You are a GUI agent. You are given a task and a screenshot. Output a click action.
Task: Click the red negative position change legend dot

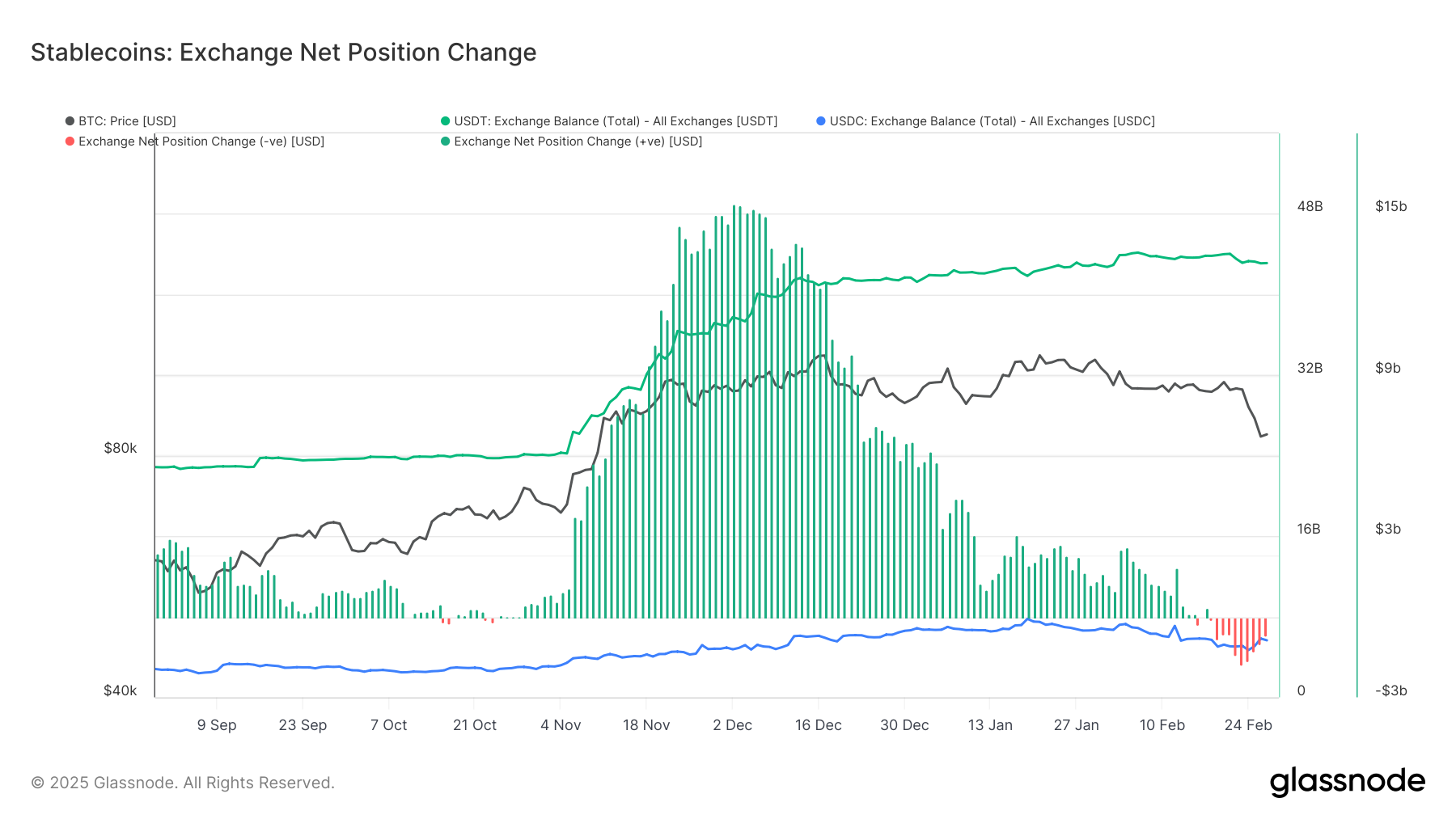[70, 141]
